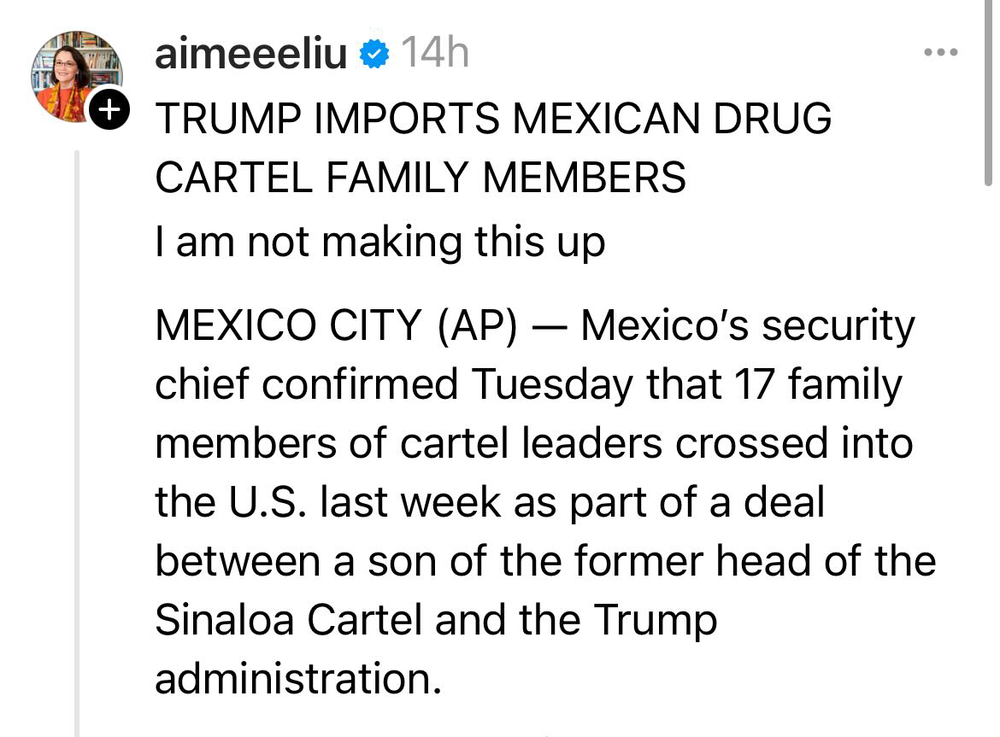Open aimeeeliu's profile picture
The width and height of the screenshot is (1000, 737).
(x=76, y=77)
